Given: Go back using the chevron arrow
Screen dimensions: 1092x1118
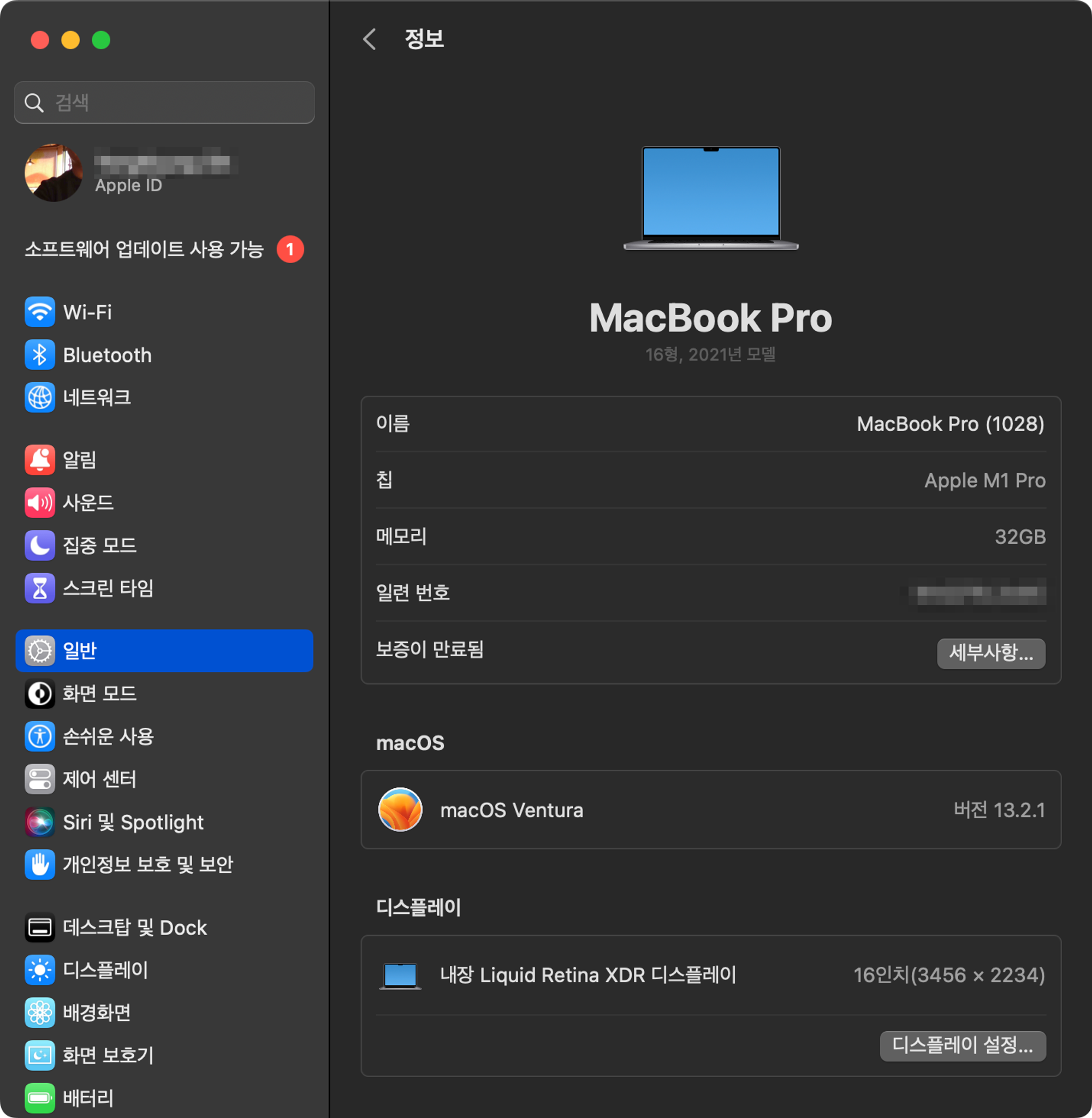Looking at the screenshot, I should (x=370, y=39).
